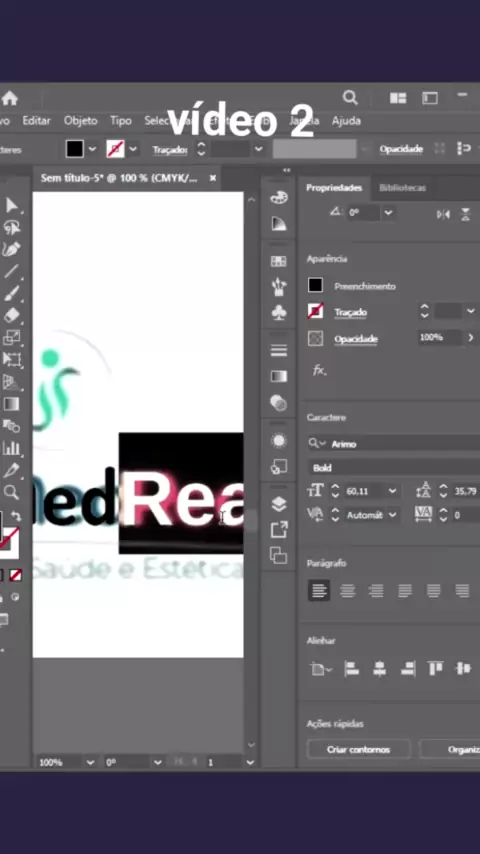480x854 pixels.
Task: Open the Opacidade link in Aparência
Action: point(356,339)
